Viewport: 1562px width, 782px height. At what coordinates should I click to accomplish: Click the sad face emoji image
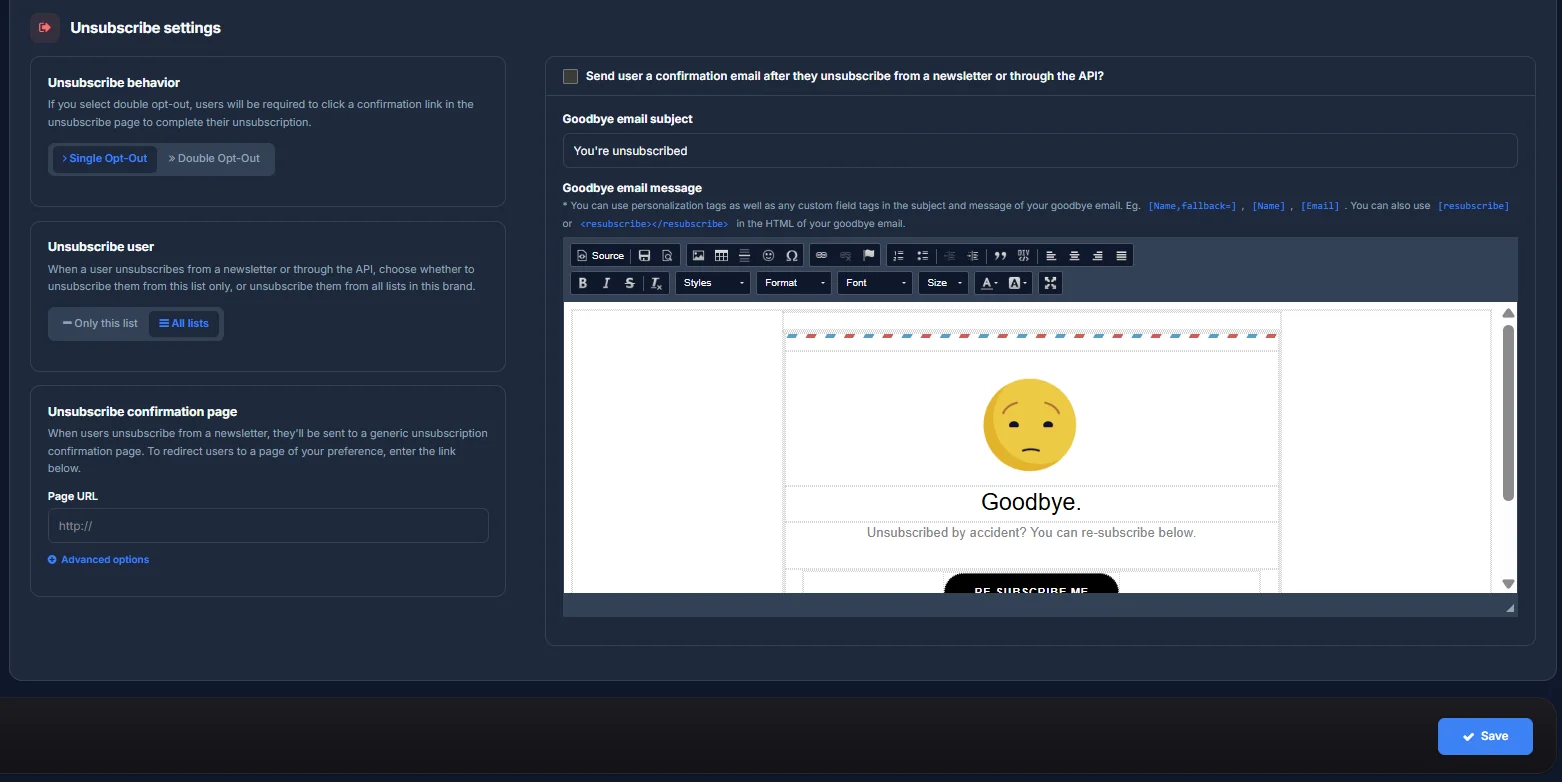[1030, 424]
